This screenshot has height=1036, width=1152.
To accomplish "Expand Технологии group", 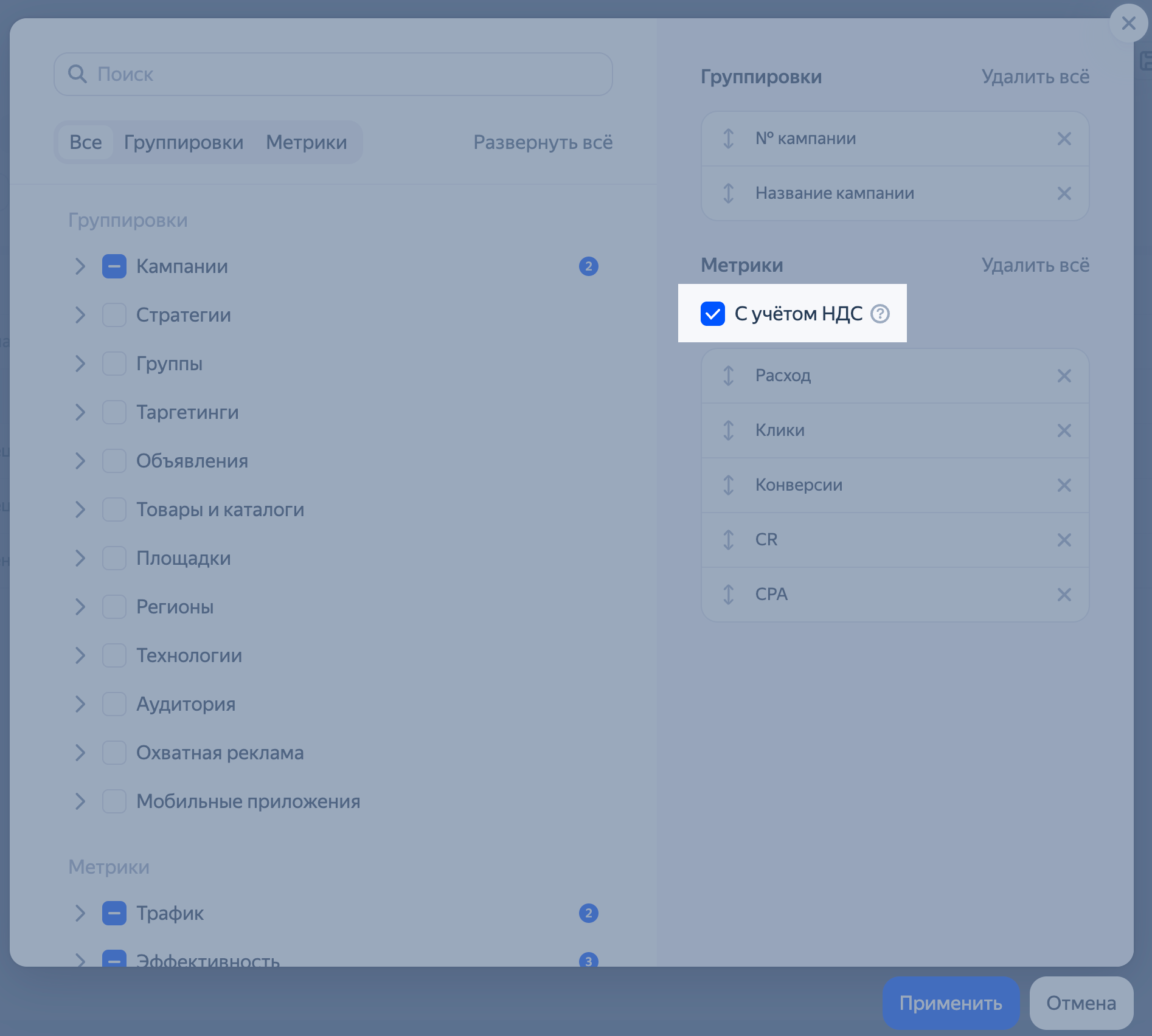I will (80, 655).
